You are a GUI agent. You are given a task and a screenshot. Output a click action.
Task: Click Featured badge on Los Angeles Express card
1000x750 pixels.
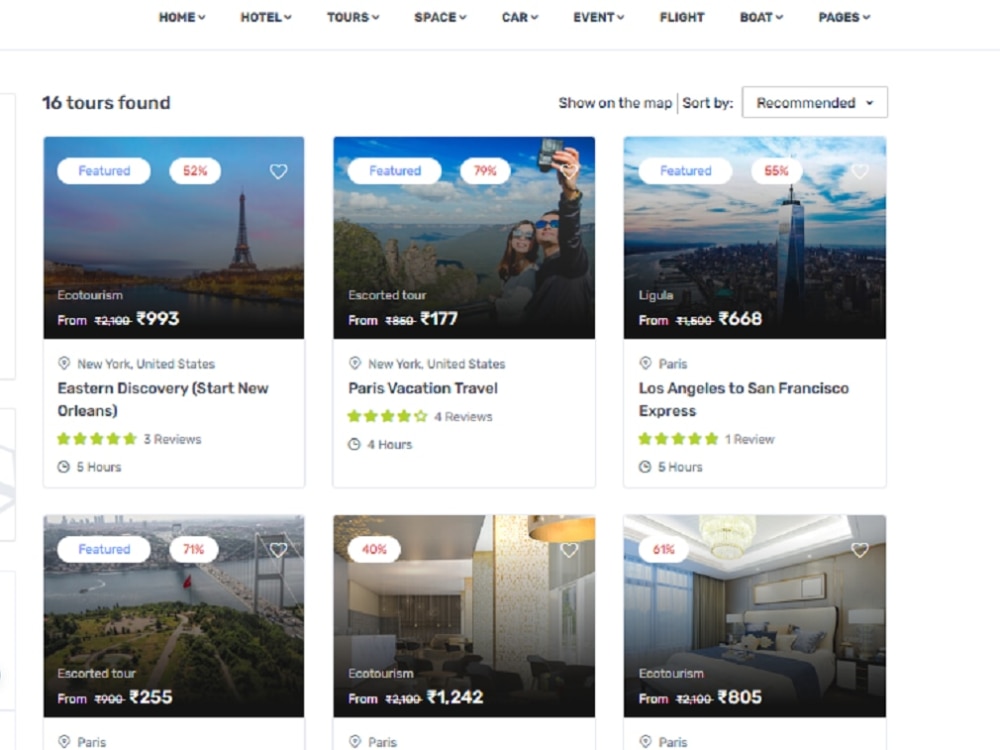(686, 171)
